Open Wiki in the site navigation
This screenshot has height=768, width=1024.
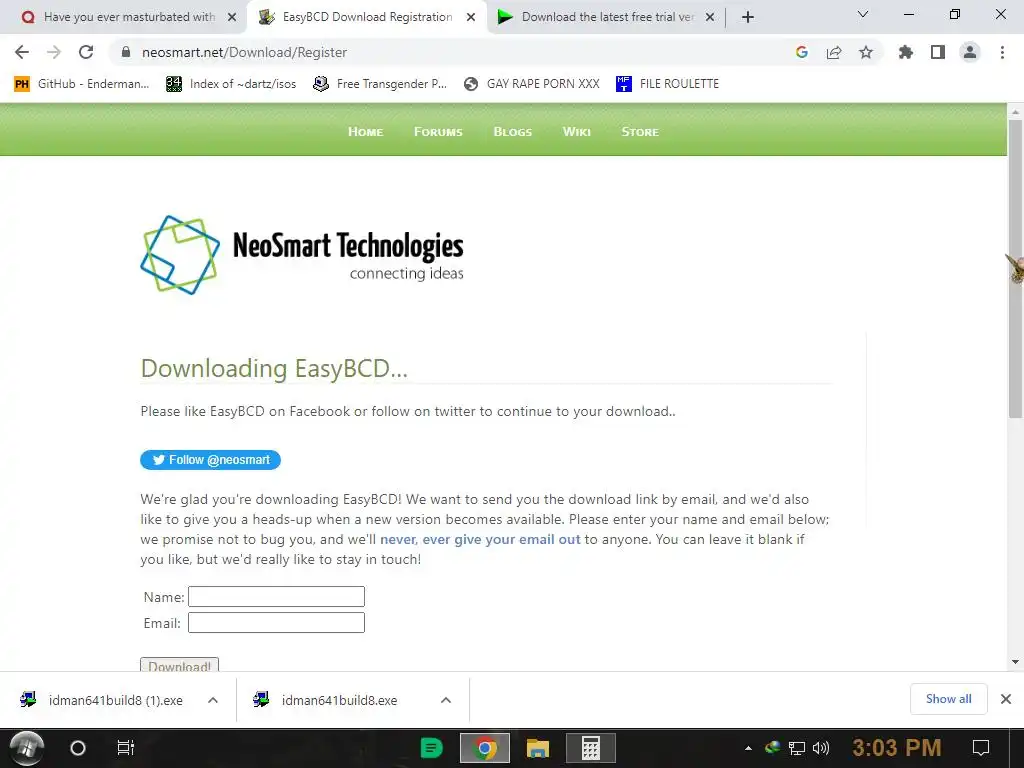pos(577,131)
